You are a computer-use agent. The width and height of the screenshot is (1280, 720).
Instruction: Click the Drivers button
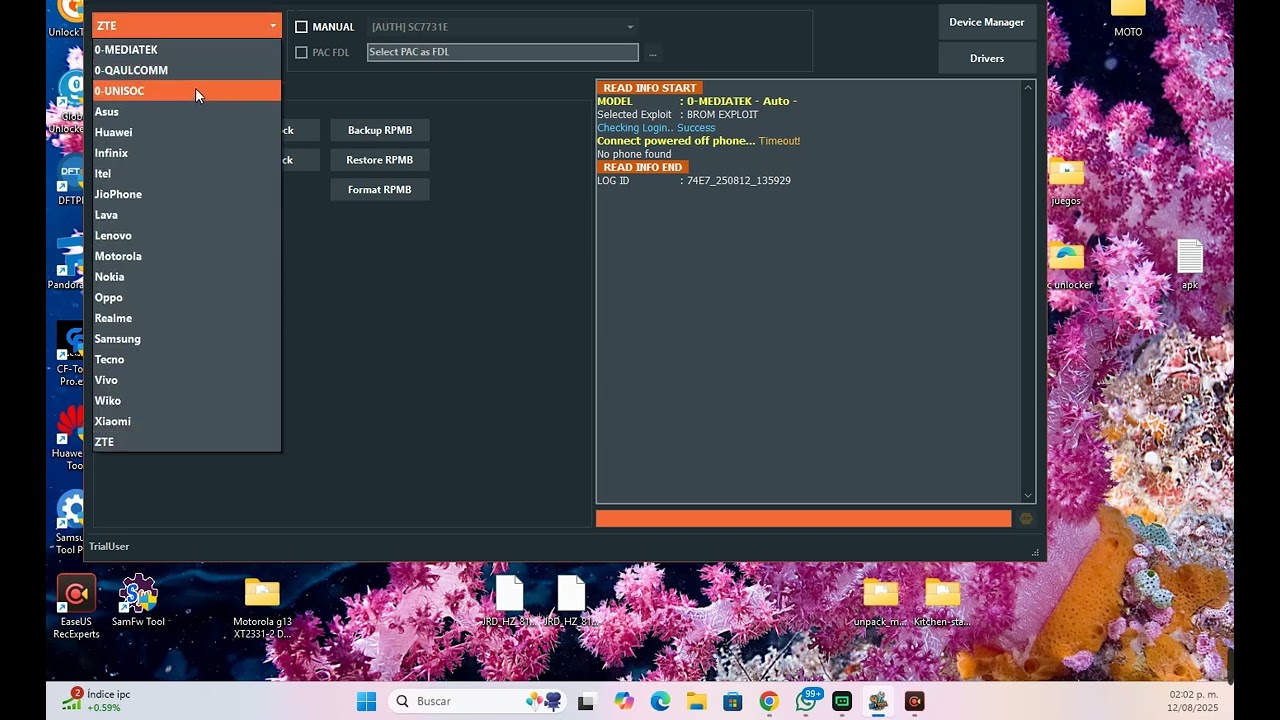(986, 58)
